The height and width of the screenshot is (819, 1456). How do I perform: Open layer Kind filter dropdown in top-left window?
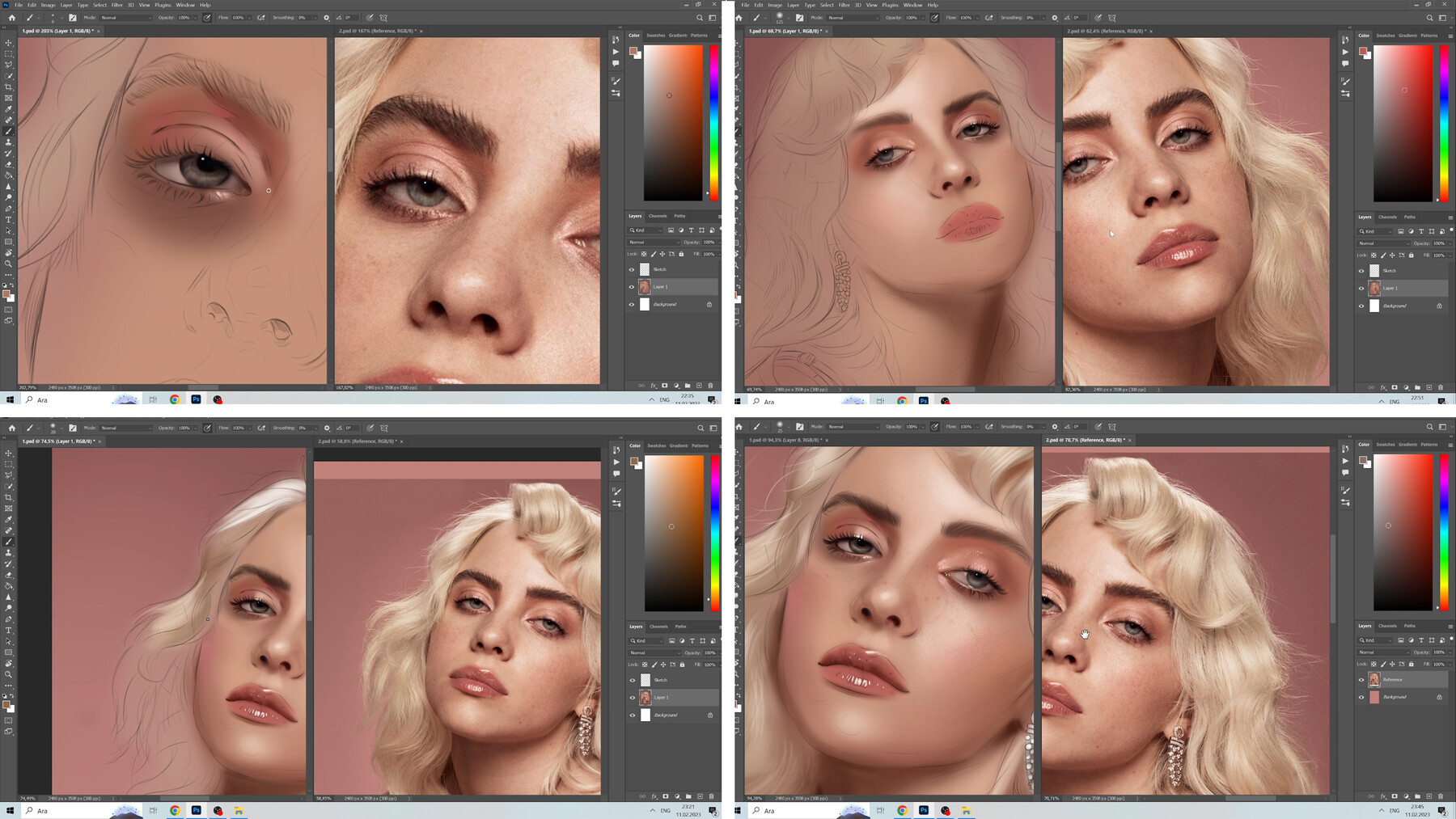click(646, 230)
